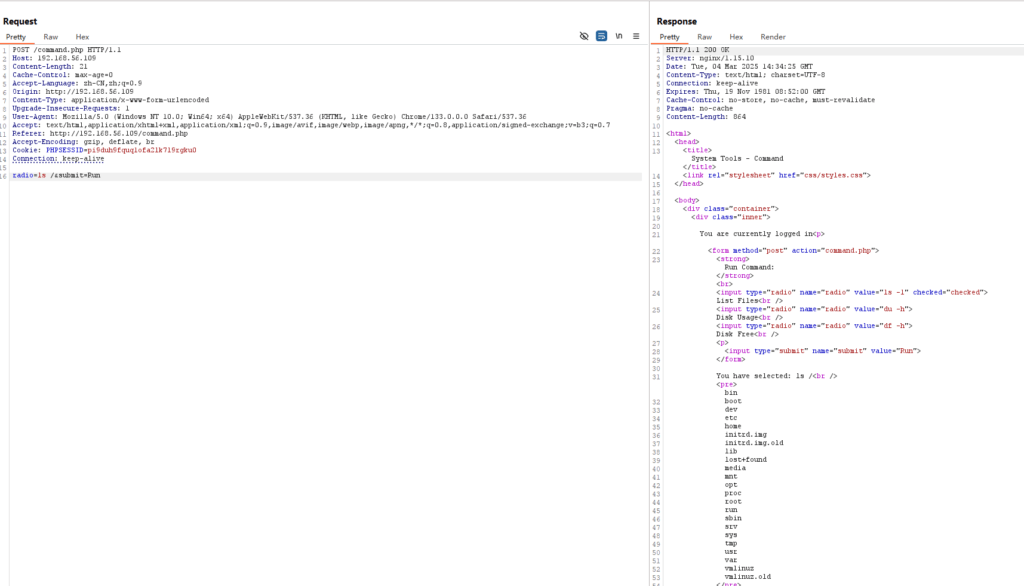Click the HTTP/1.1 200 OK status line
Viewport: 1024px width, 586px height.
point(697,50)
